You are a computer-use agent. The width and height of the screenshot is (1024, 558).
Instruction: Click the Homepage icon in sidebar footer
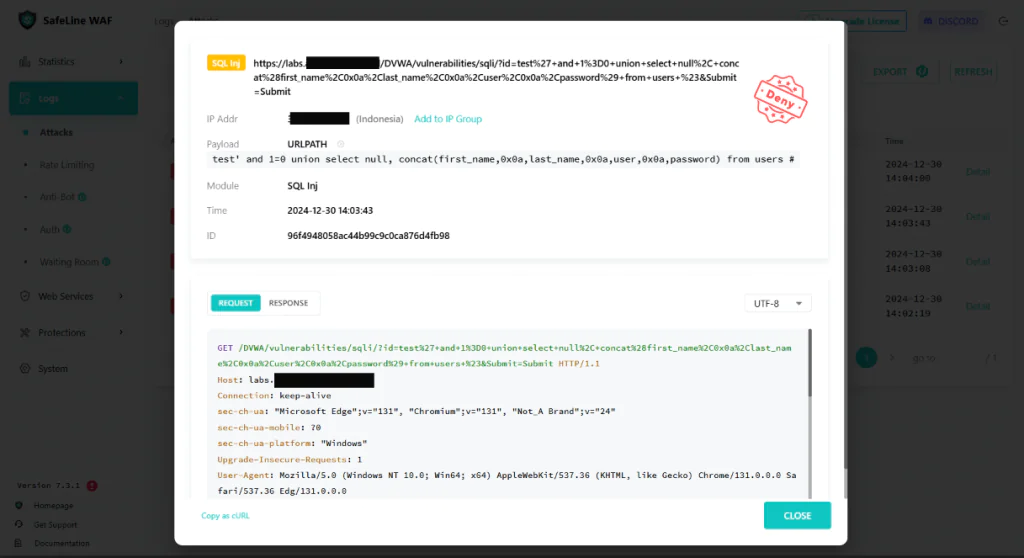coord(19,505)
